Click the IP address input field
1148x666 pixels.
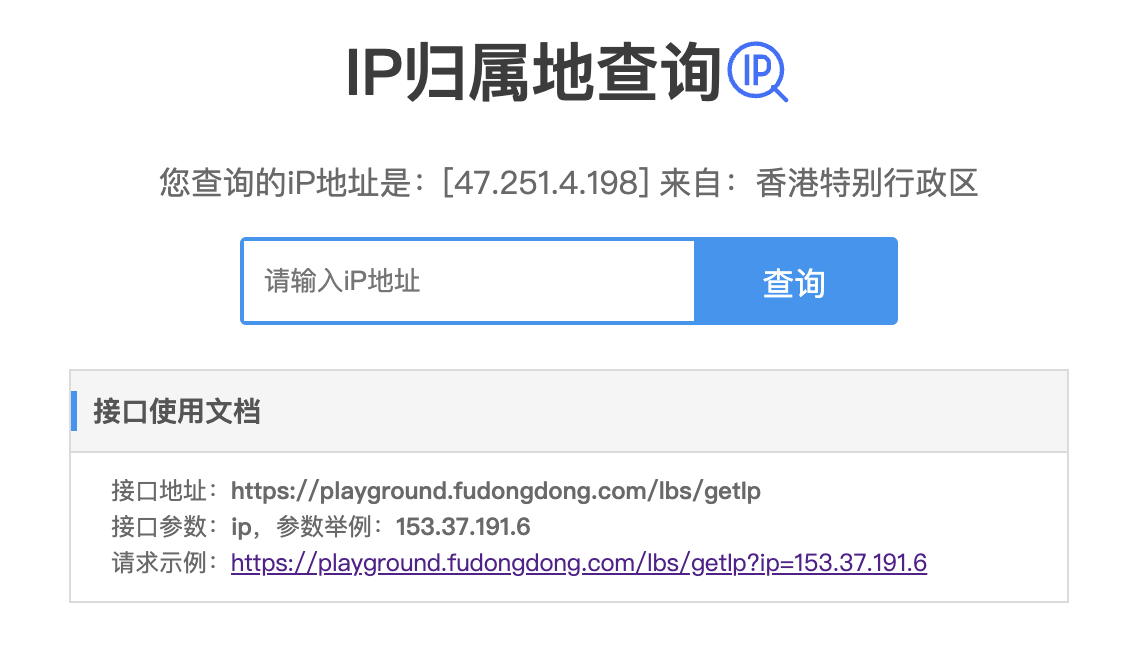click(469, 281)
